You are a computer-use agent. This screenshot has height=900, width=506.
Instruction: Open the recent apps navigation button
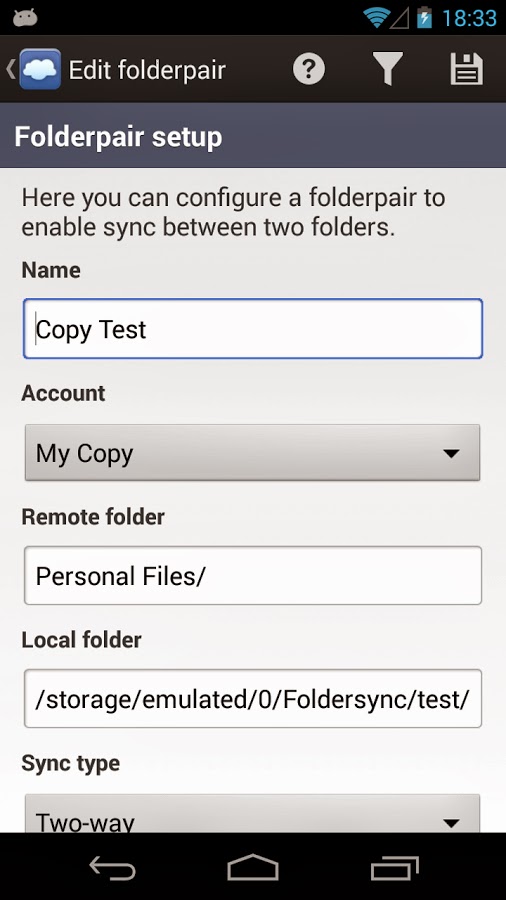(394, 867)
